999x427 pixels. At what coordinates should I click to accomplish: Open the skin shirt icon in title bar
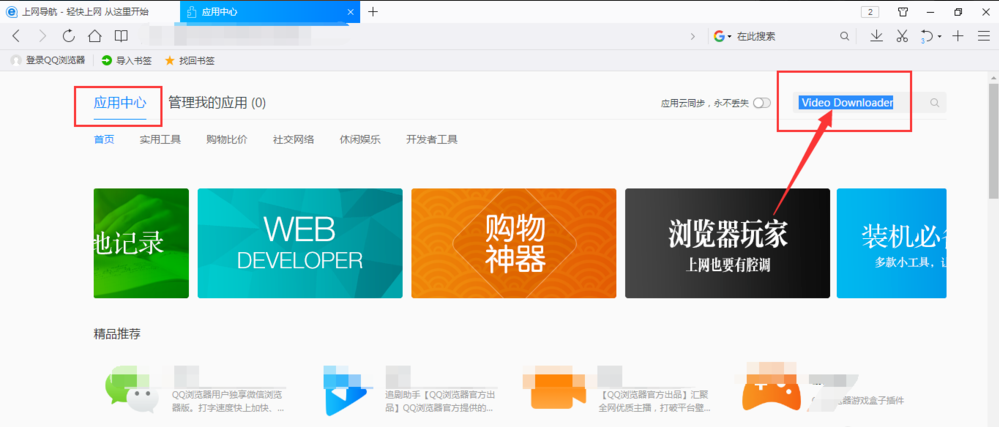pos(903,11)
